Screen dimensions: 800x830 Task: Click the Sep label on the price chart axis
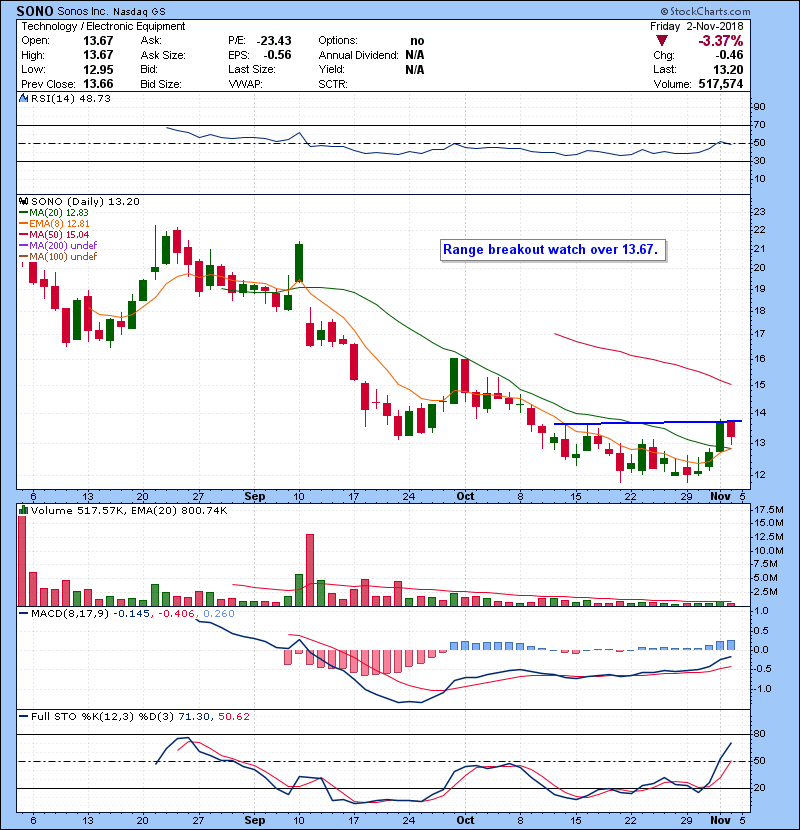255,497
